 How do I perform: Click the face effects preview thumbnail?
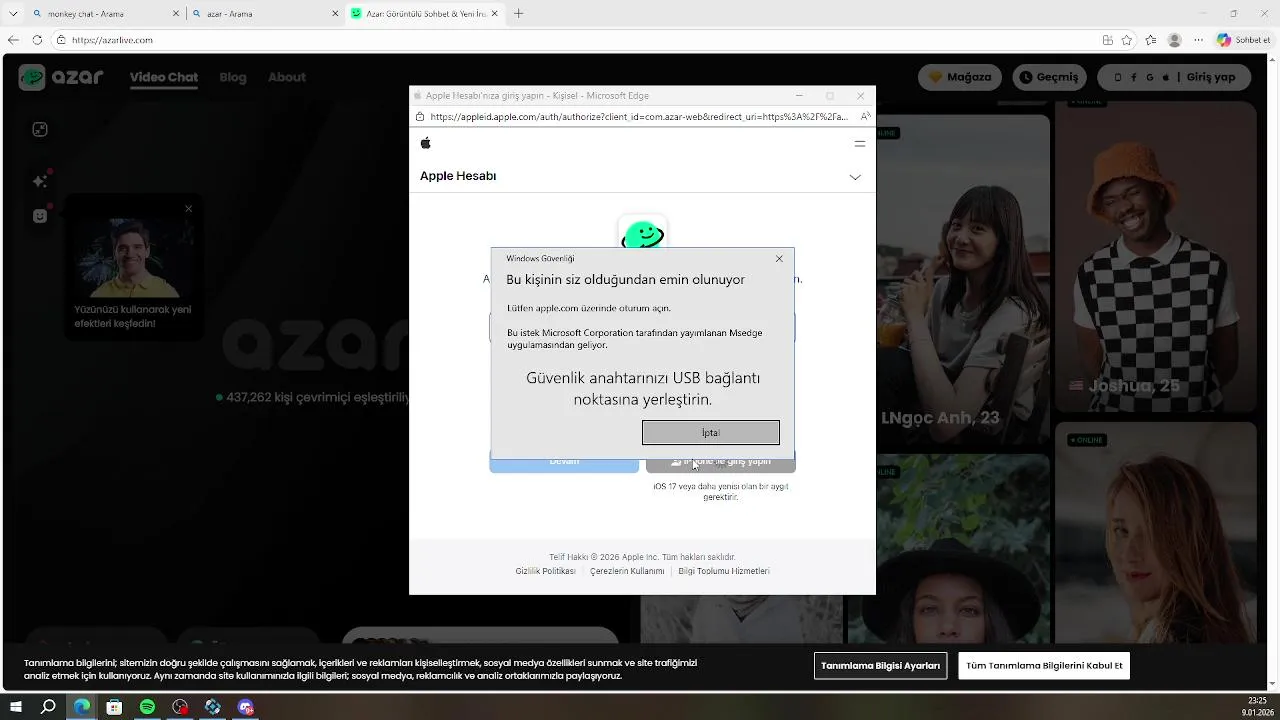pos(133,258)
